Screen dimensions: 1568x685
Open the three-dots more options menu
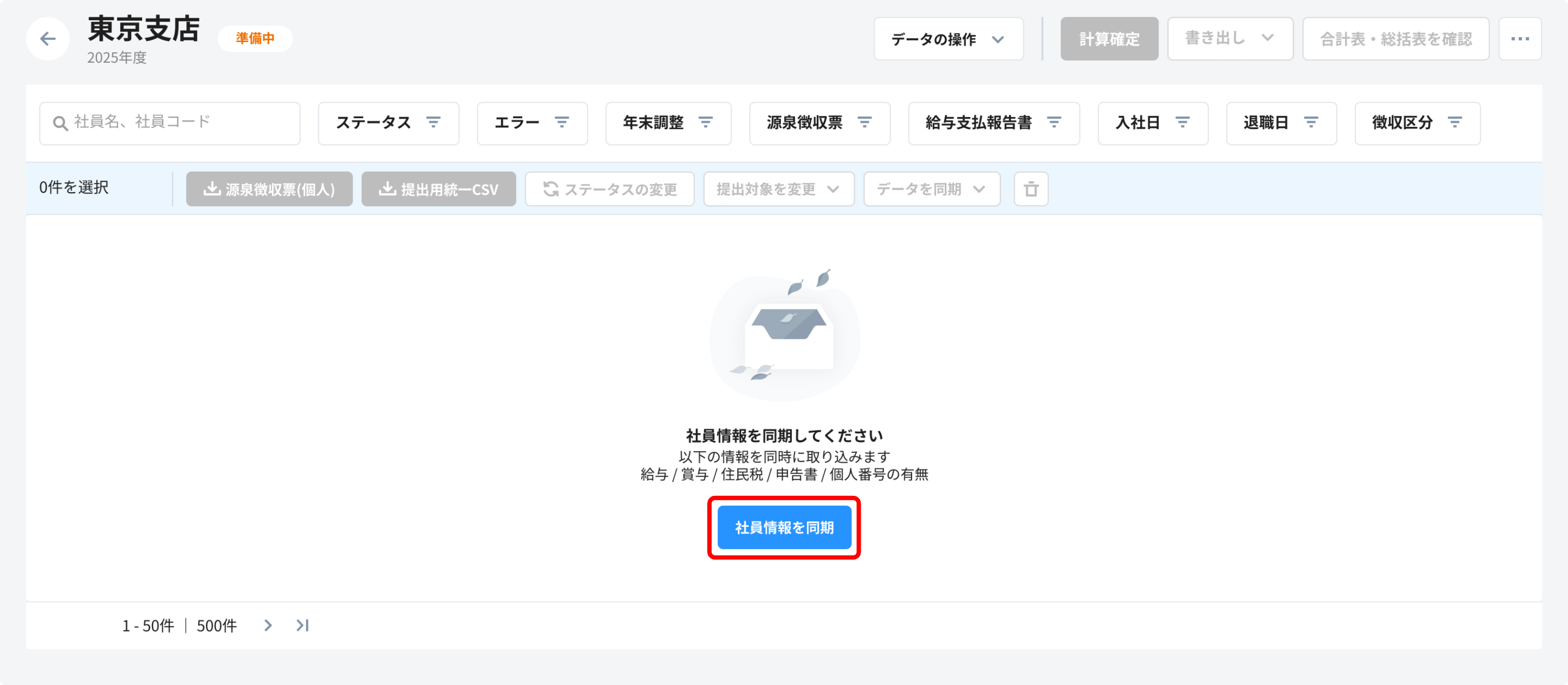[x=1519, y=39]
